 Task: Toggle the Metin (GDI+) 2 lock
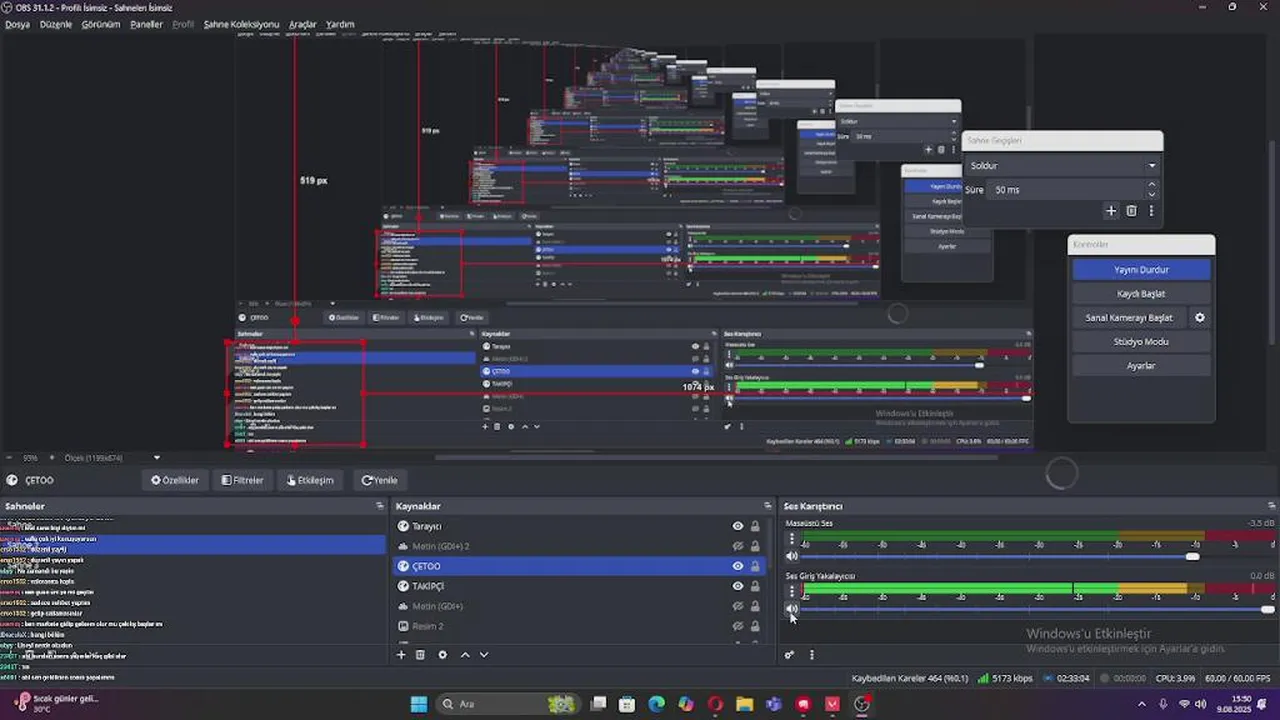click(755, 546)
